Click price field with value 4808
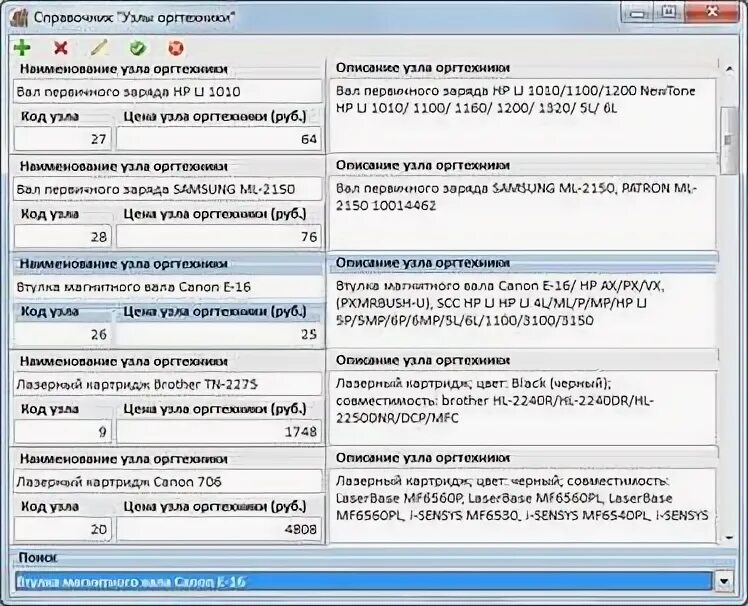Screen dimensions: 748x606 [219, 529]
